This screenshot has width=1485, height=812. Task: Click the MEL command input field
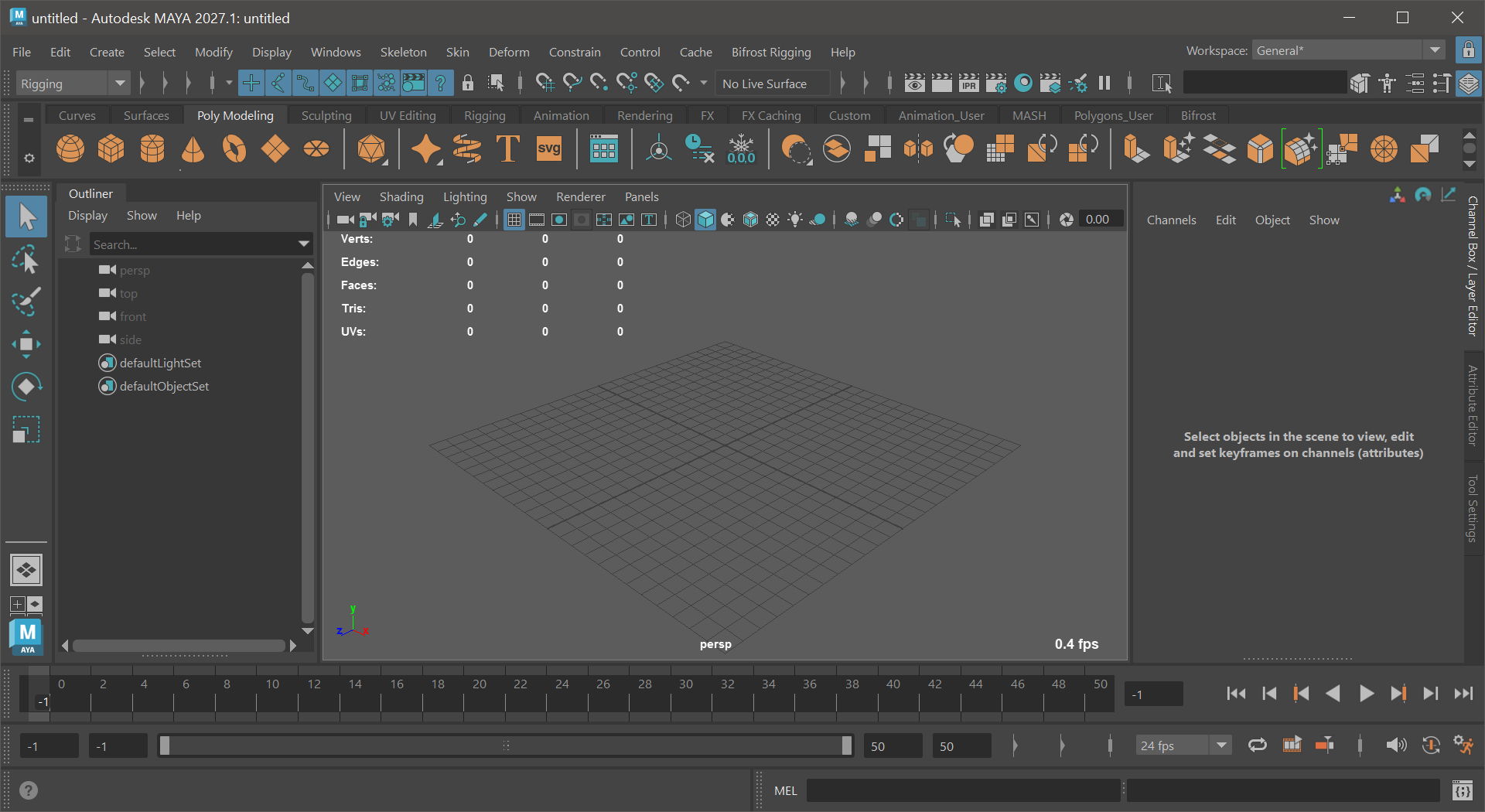pos(963,790)
